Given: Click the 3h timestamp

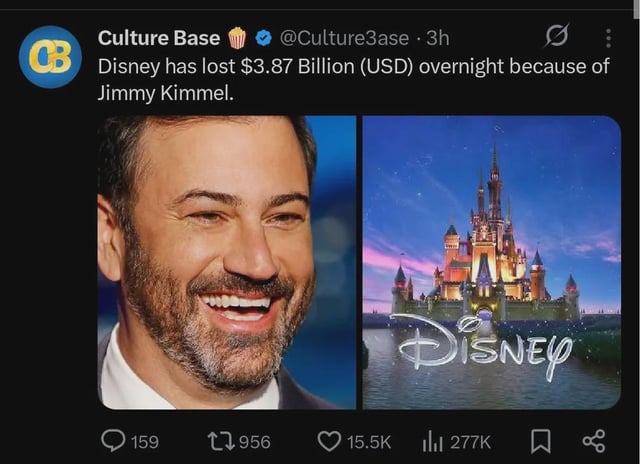Looking at the screenshot, I should click(x=438, y=38).
